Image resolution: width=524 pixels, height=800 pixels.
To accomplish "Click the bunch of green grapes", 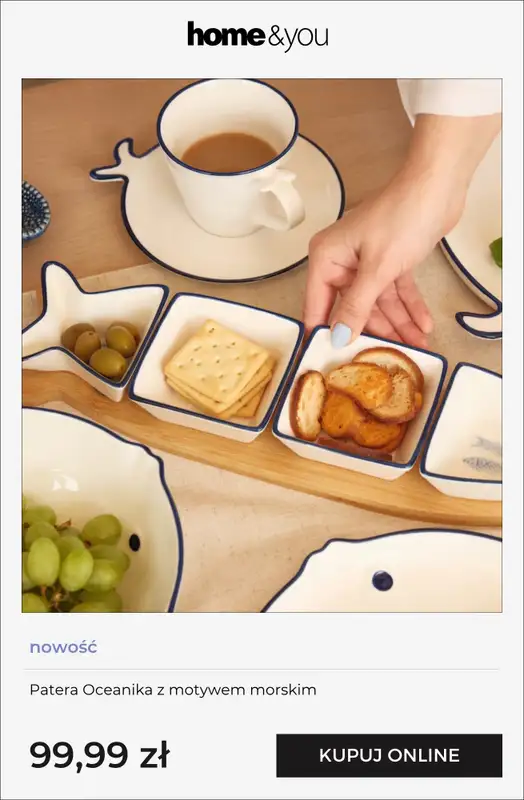I will click(x=72, y=559).
